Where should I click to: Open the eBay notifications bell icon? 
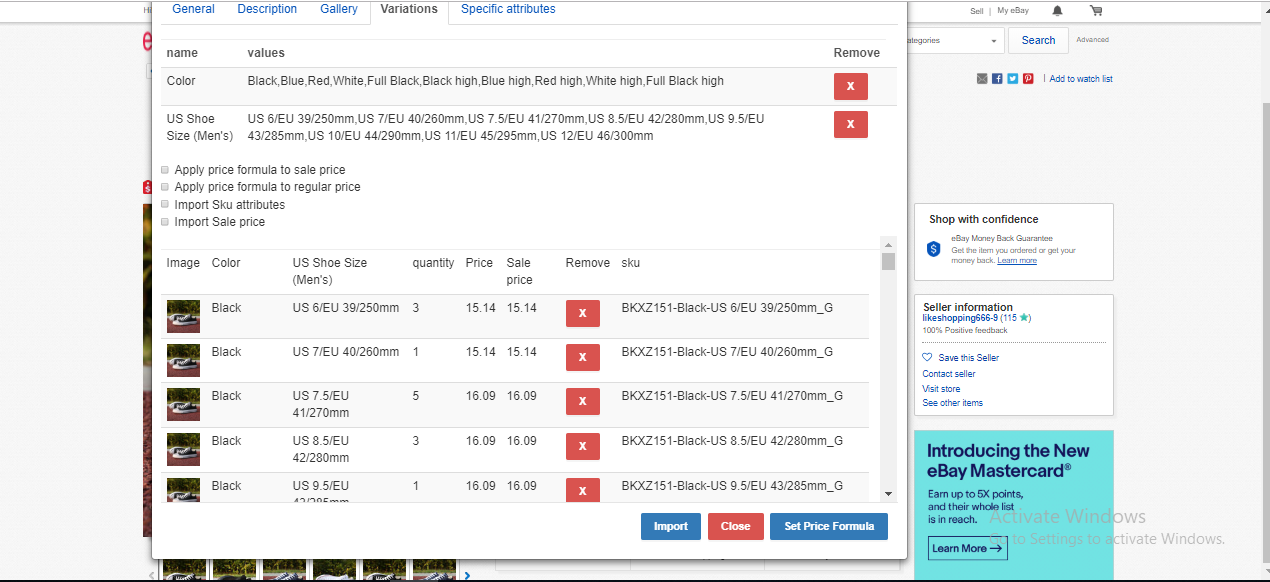[x=1057, y=11]
